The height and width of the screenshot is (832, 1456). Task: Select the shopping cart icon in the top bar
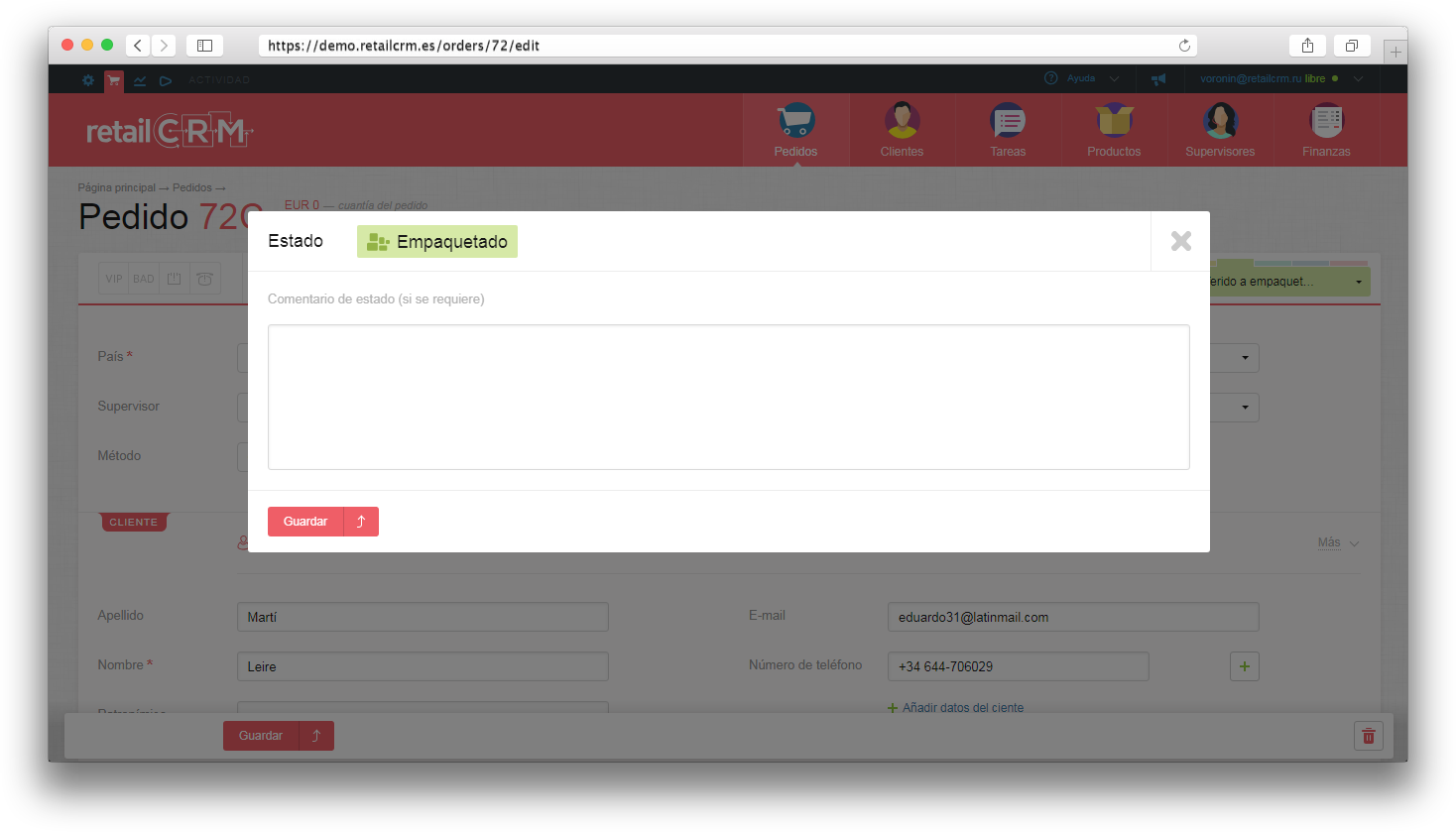tap(114, 80)
